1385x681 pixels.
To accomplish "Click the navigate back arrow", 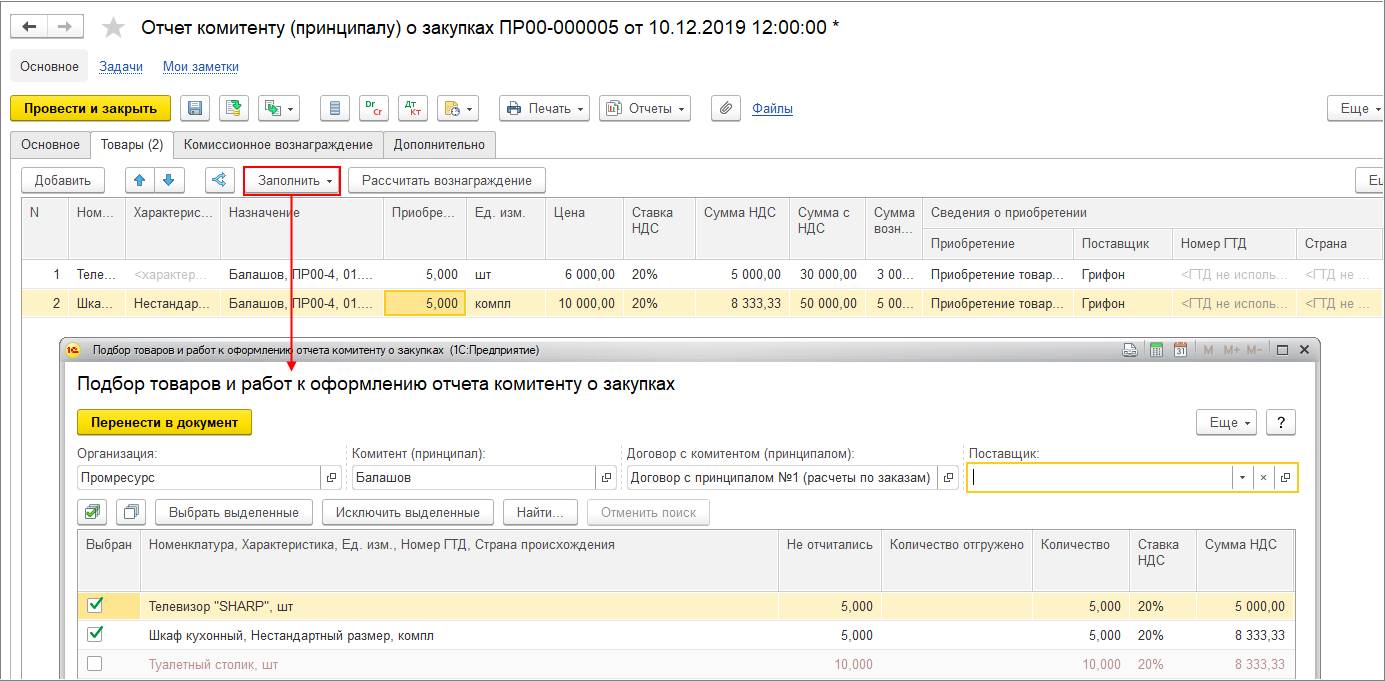I will pos(30,27).
